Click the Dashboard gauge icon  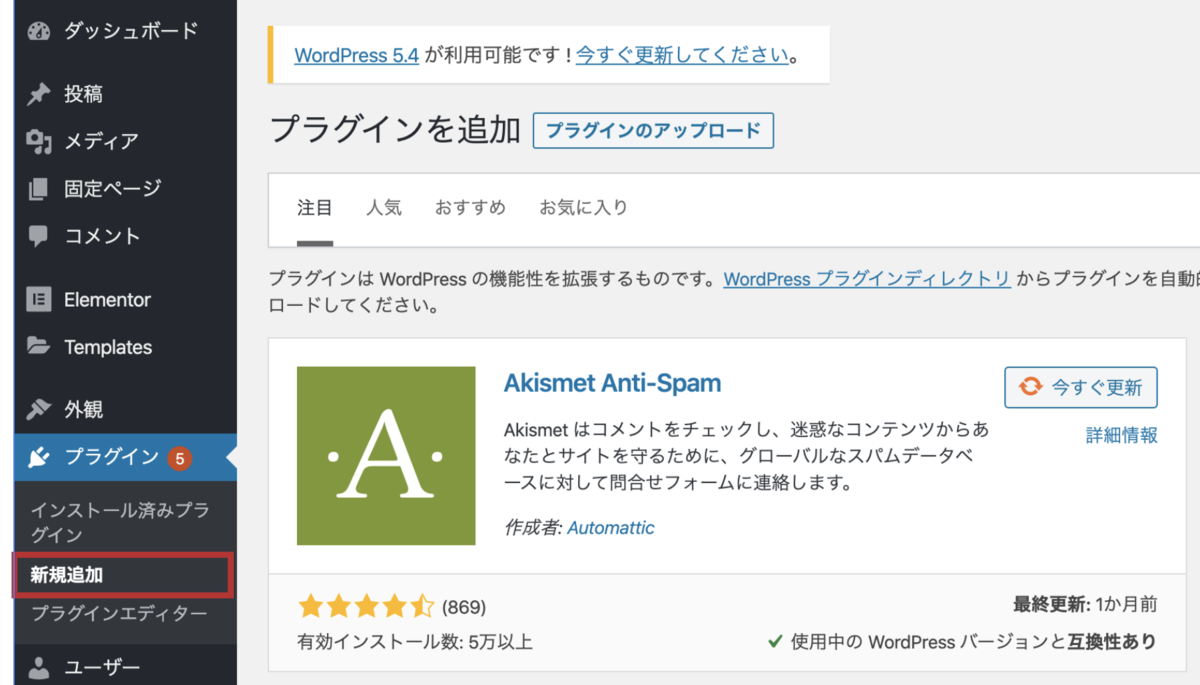(x=39, y=31)
